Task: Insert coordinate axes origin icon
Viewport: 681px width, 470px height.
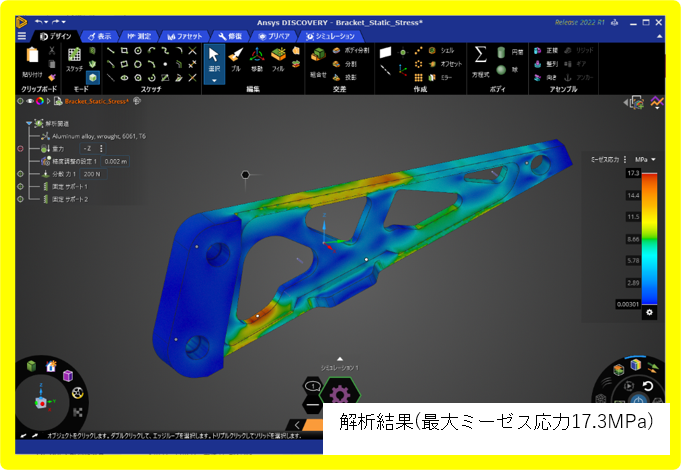Action: tap(403, 71)
